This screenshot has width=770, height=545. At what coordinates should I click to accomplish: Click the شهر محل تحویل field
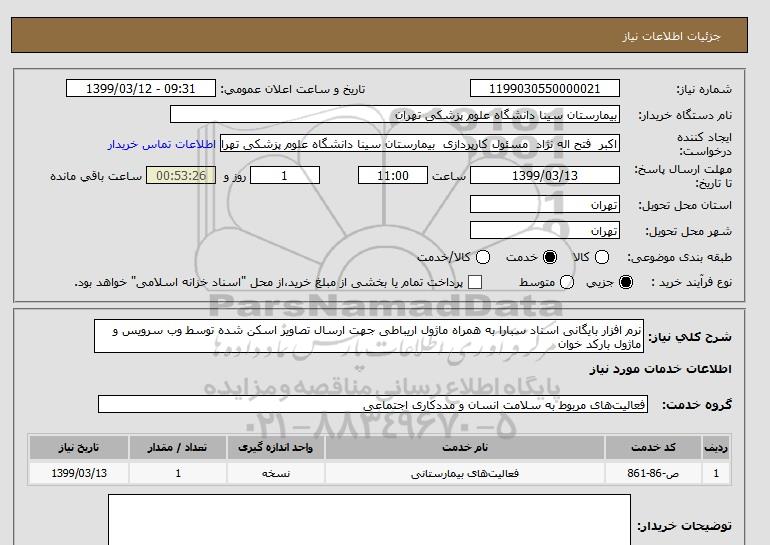point(545,230)
